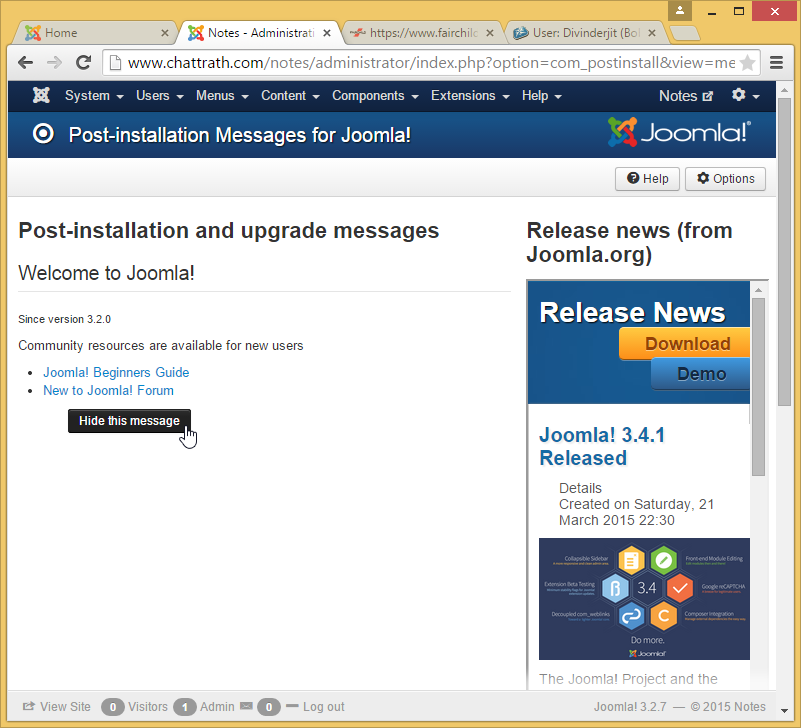
Task: Click the Joomla logo icon in admin menu
Action: pyautogui.click(x=41, y=96)
